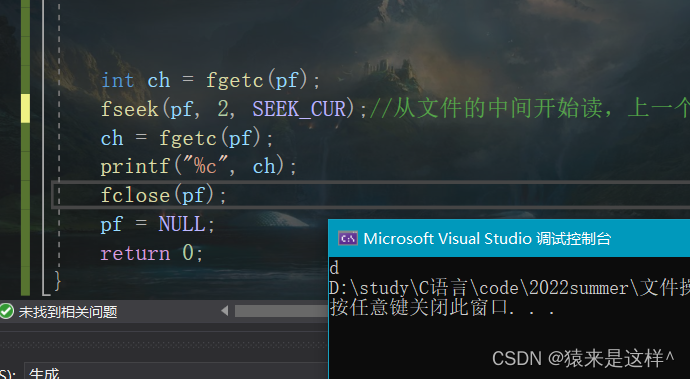
Task: Click the green comment 从文件的中间开始读
Action: [498, 108]
